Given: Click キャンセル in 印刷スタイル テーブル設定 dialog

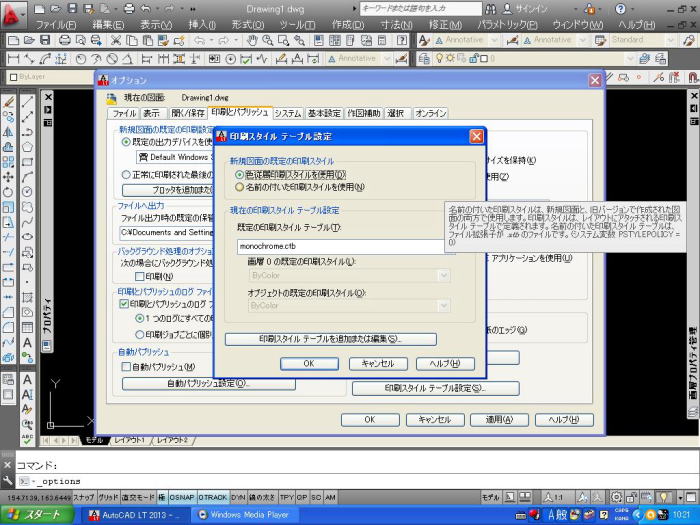Looking at the screenshot, I should pyautogui.click(x=378, y=364).
